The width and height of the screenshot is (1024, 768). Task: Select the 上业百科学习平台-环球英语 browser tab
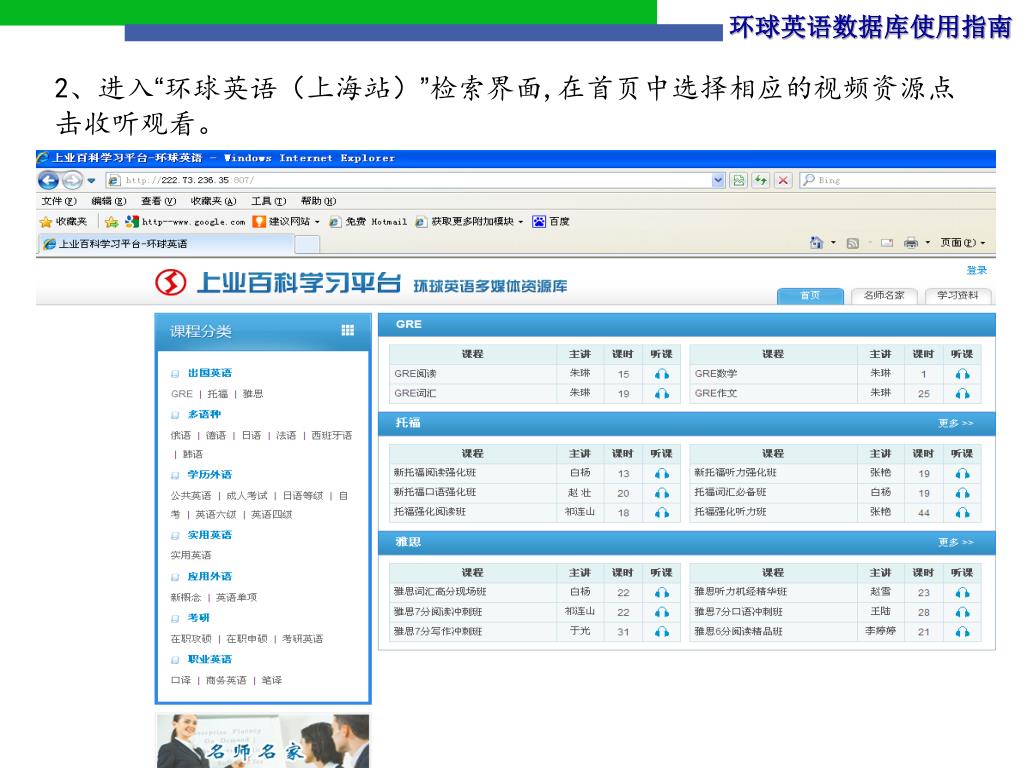(165, 244)
